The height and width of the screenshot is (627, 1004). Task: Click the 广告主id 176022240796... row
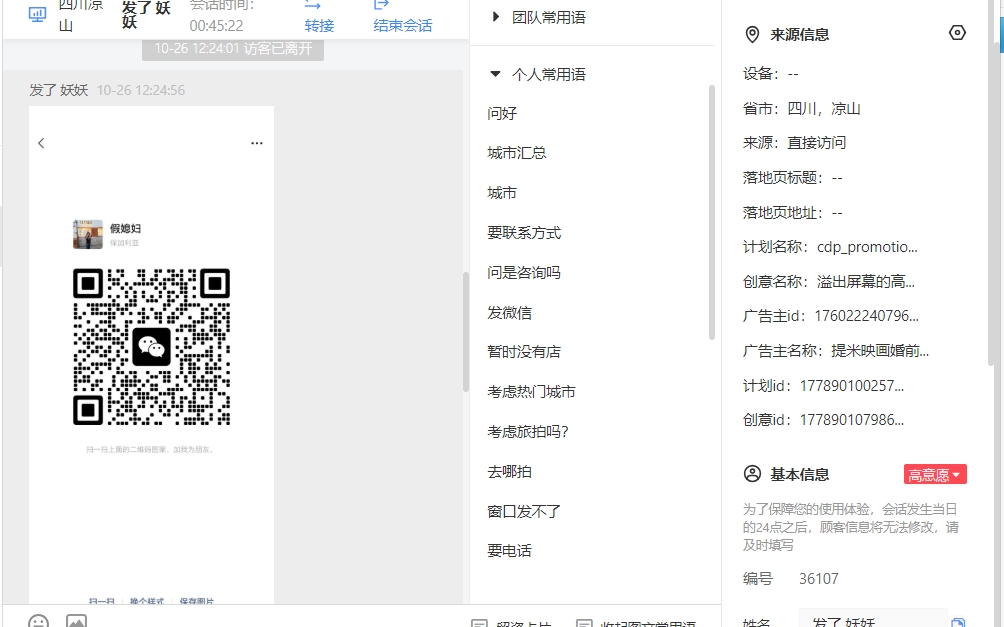830,316
